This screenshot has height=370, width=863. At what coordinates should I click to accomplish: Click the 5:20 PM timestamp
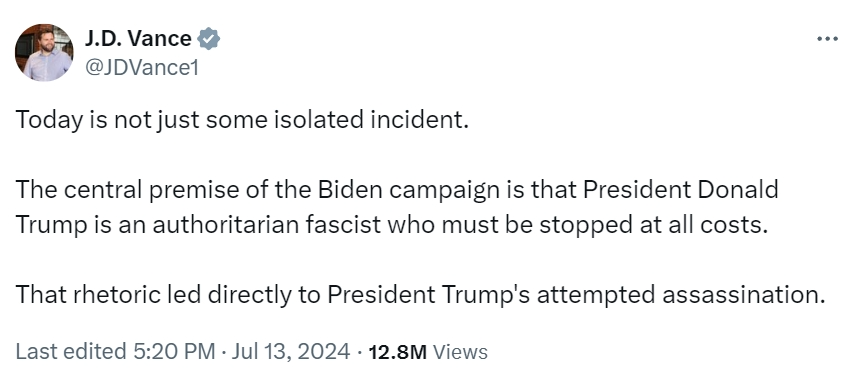coord(174,351)
